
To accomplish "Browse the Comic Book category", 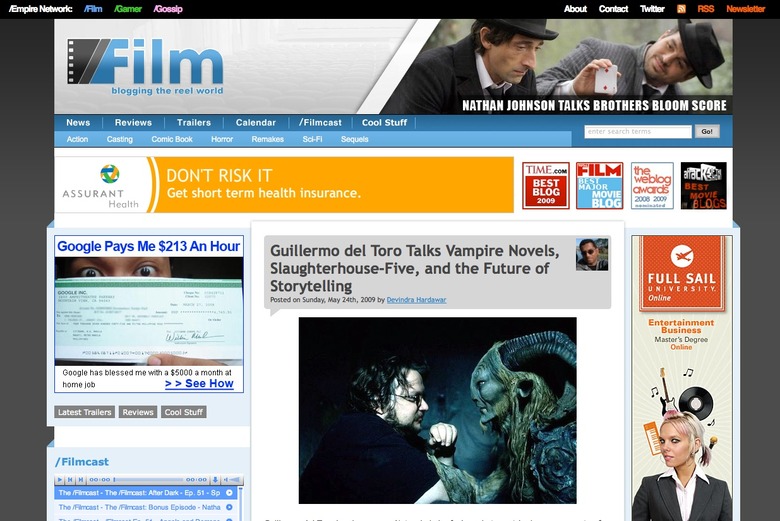I will (172, 139).
